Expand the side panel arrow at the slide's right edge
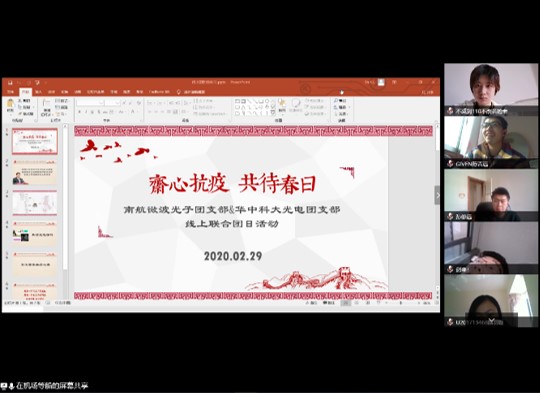 tap(437, 195)
